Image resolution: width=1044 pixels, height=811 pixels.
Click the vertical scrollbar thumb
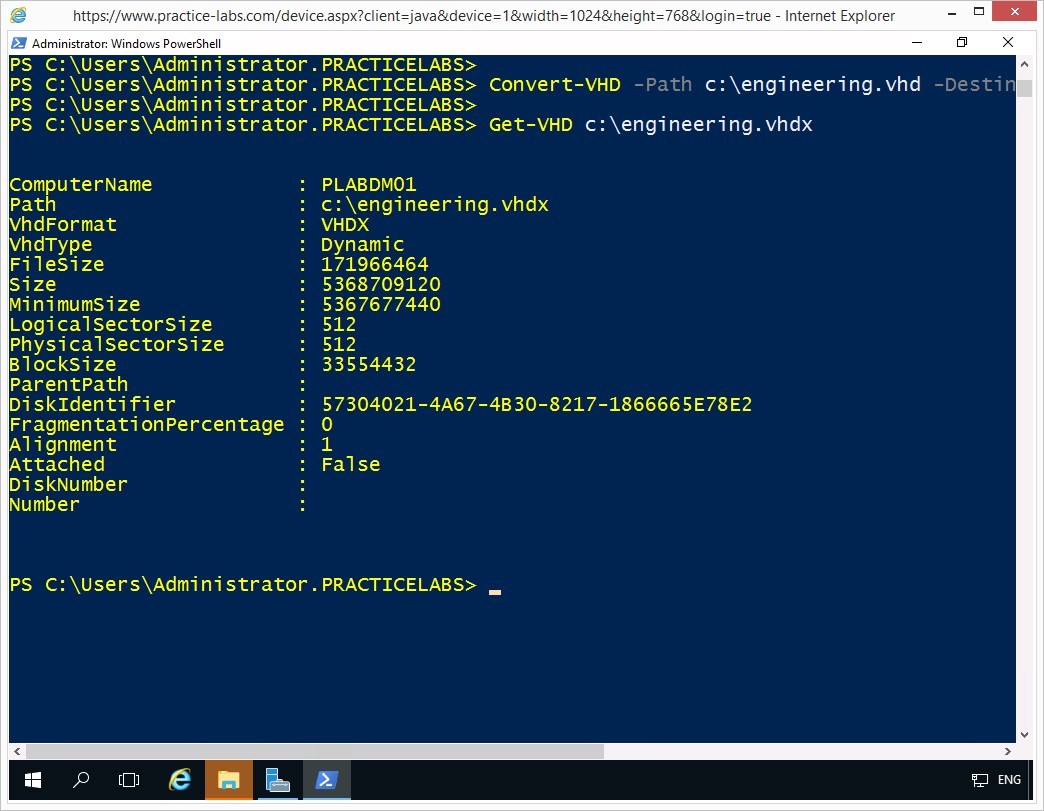[x=1025, y=88]
